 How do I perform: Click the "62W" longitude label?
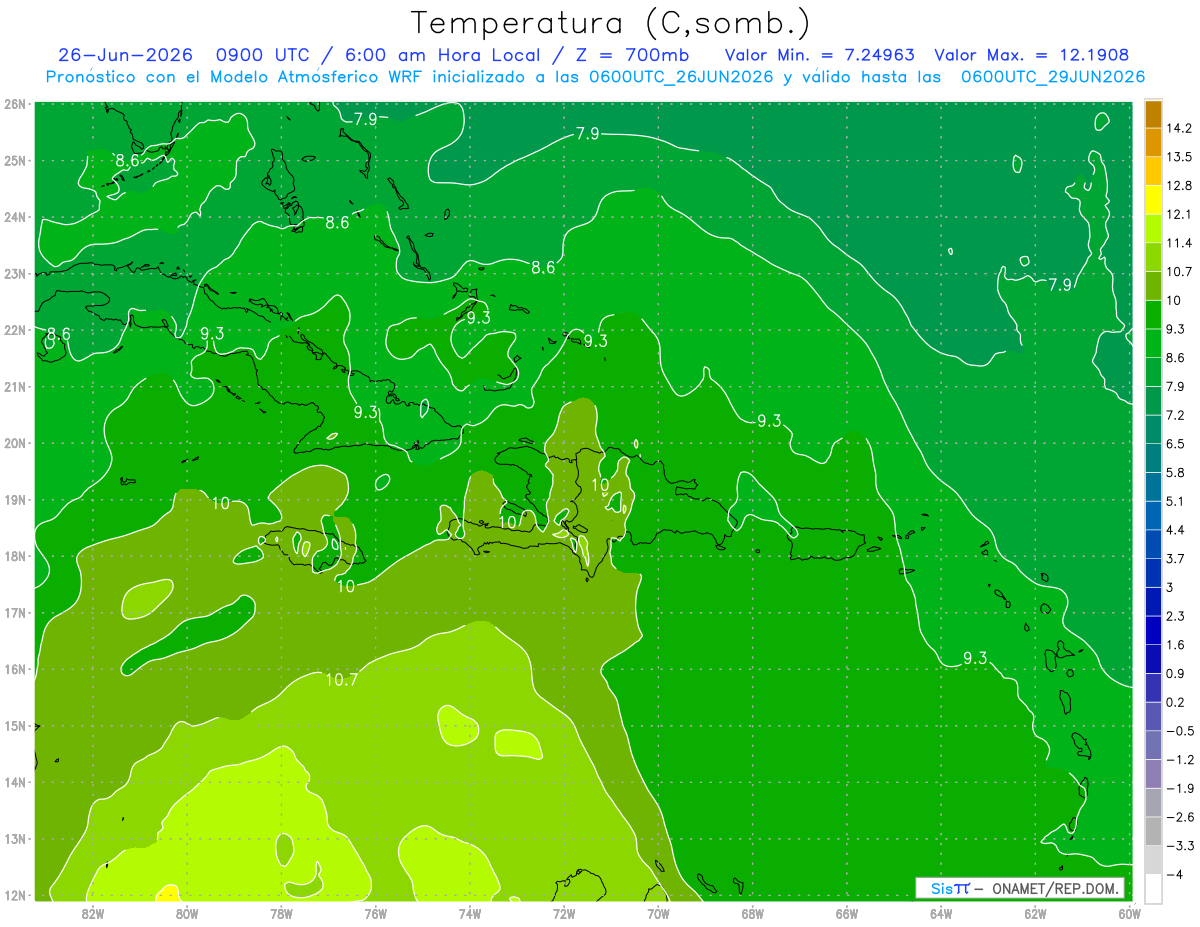pyautogui.click(x=1035, y=913)
